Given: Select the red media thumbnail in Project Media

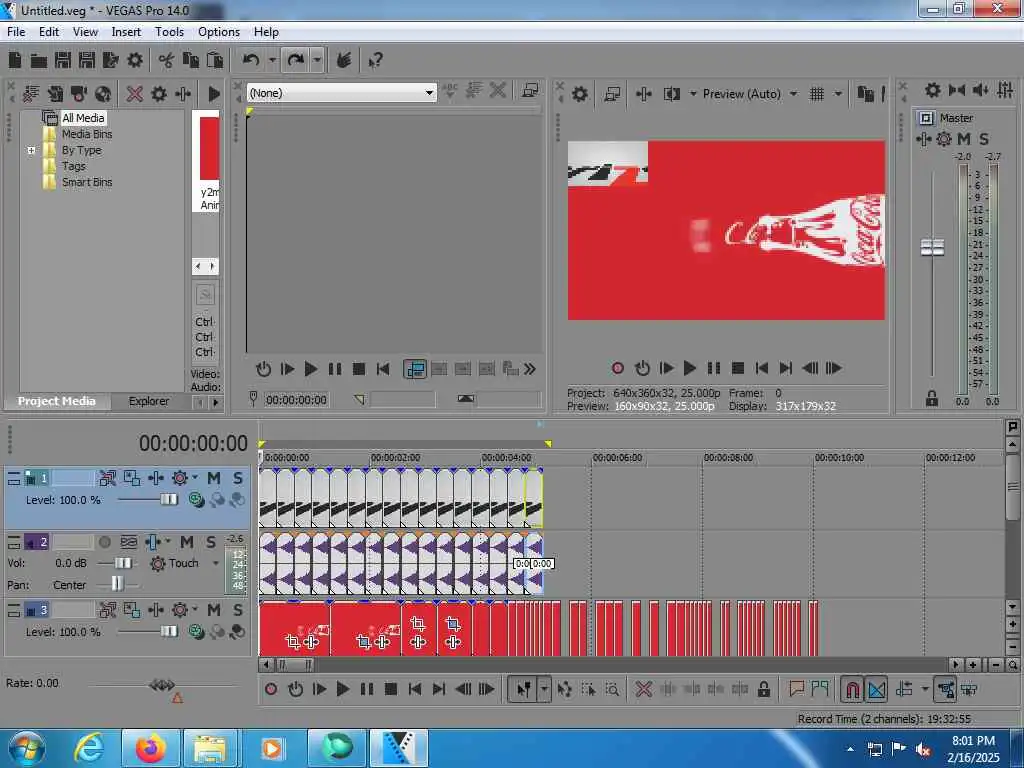Looking at the screenshot, I should [209, 149].
